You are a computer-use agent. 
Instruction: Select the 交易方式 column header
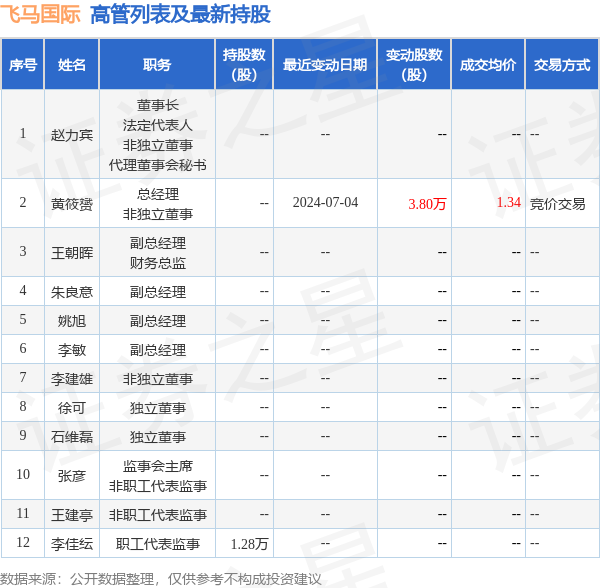562,64
